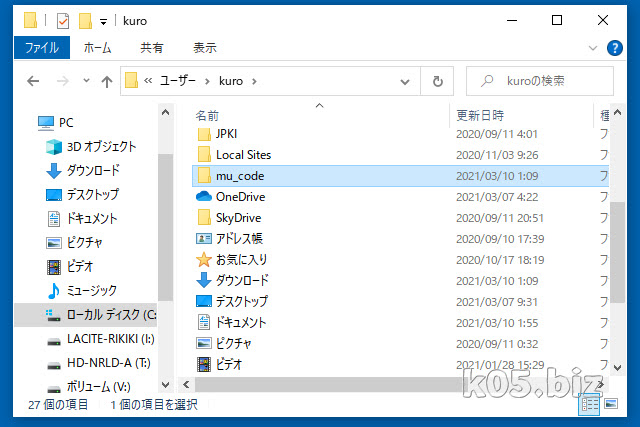
Task: Go back with the left arrow button
Action: coord(33,81)
